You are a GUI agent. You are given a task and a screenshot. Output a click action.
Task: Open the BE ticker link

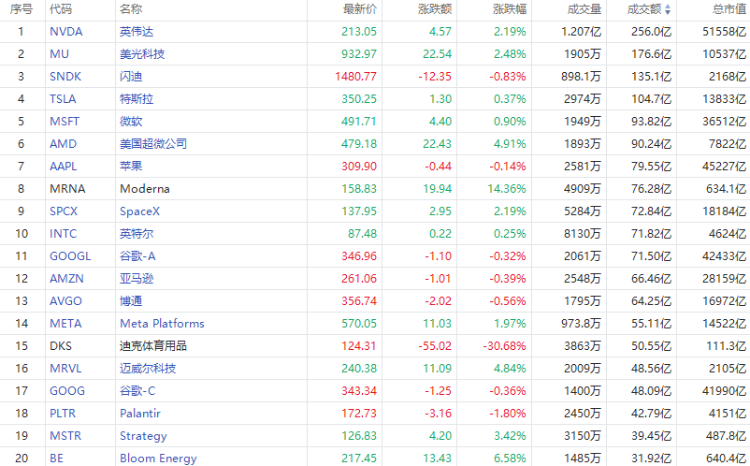[56, 459]
